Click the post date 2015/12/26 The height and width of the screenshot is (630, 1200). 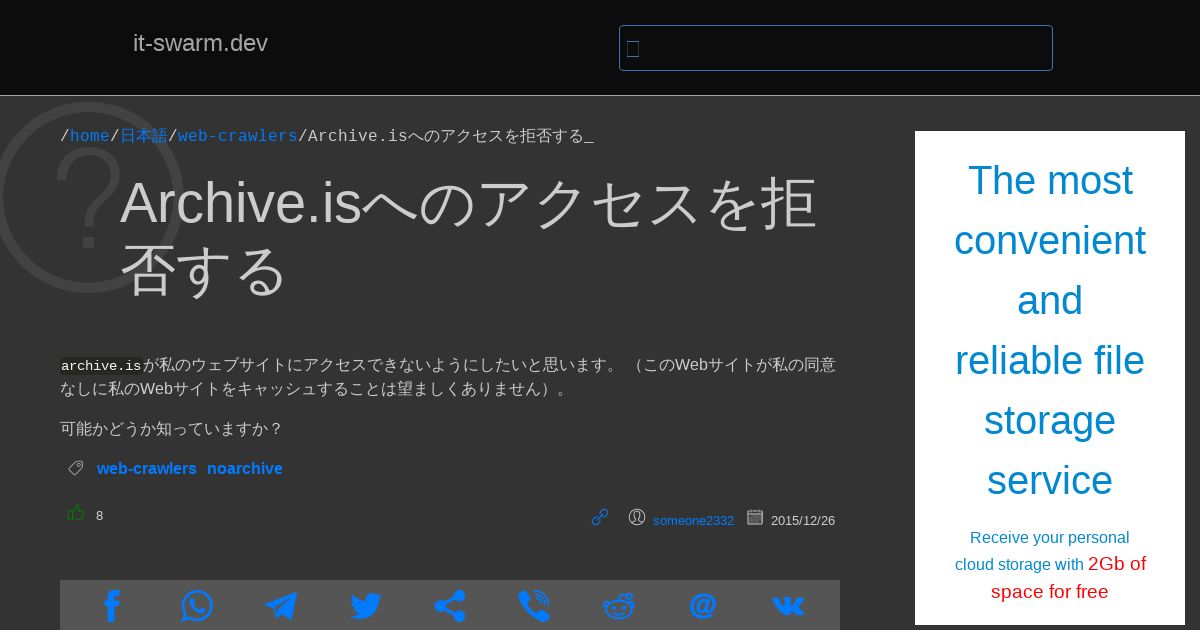[x=803, y=520]
